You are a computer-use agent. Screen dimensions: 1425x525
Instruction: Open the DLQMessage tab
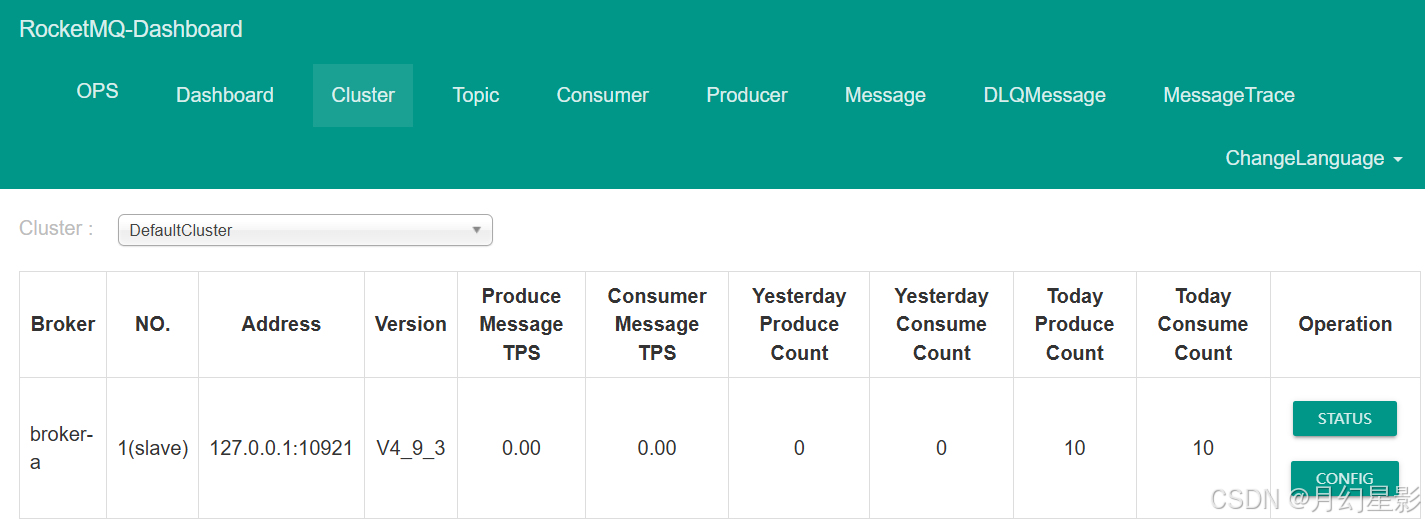(1045, 95)
